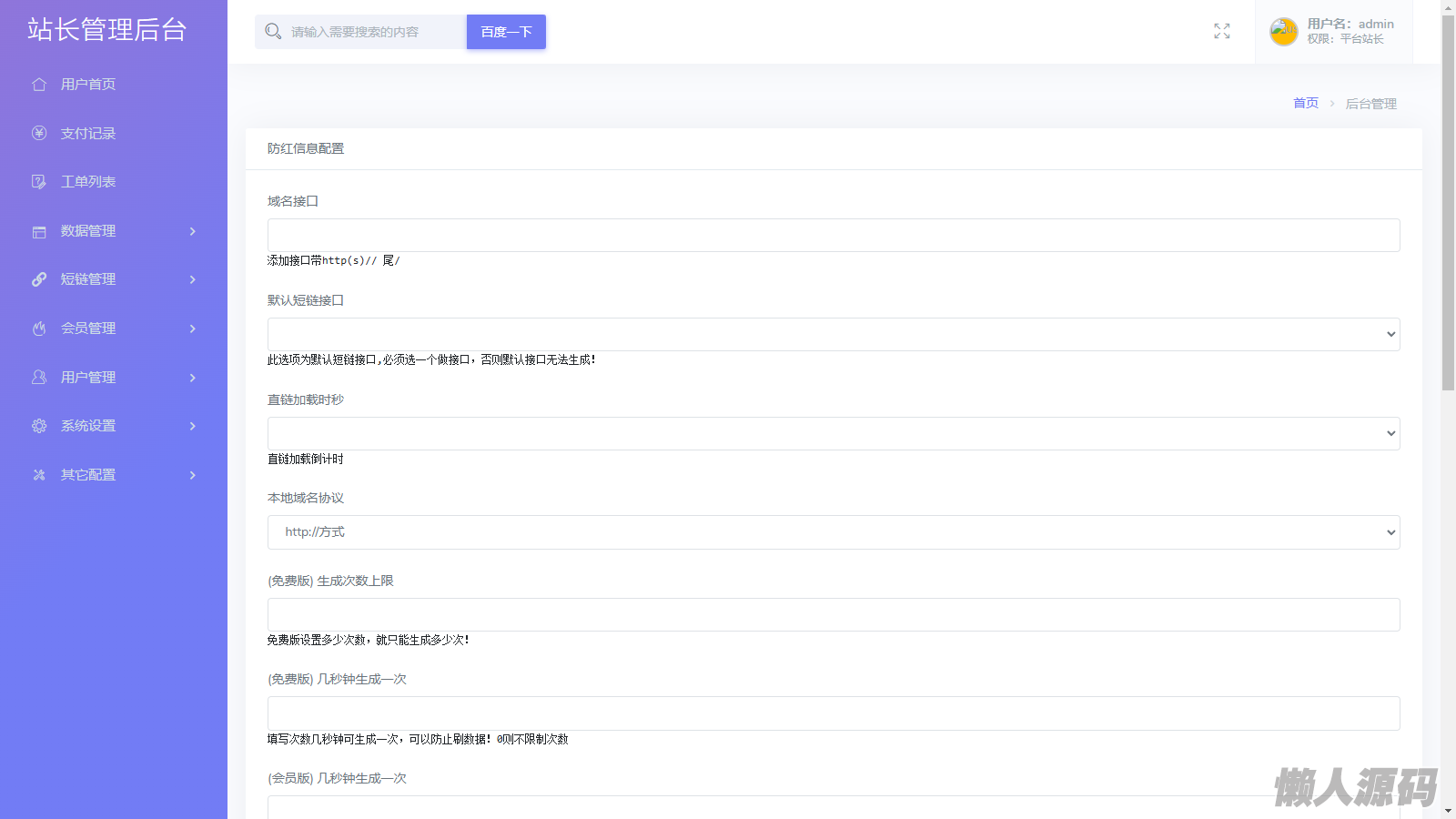This screenshot has width=1456, height=819.
Task: Open the 本地域名协议 dropdown
Action: (834, 532)
